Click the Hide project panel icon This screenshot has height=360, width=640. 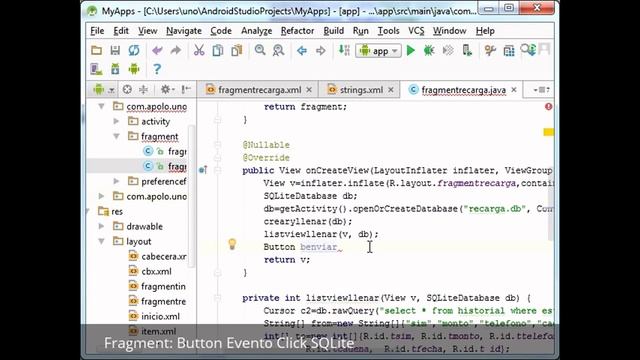[x=186, y=89]
